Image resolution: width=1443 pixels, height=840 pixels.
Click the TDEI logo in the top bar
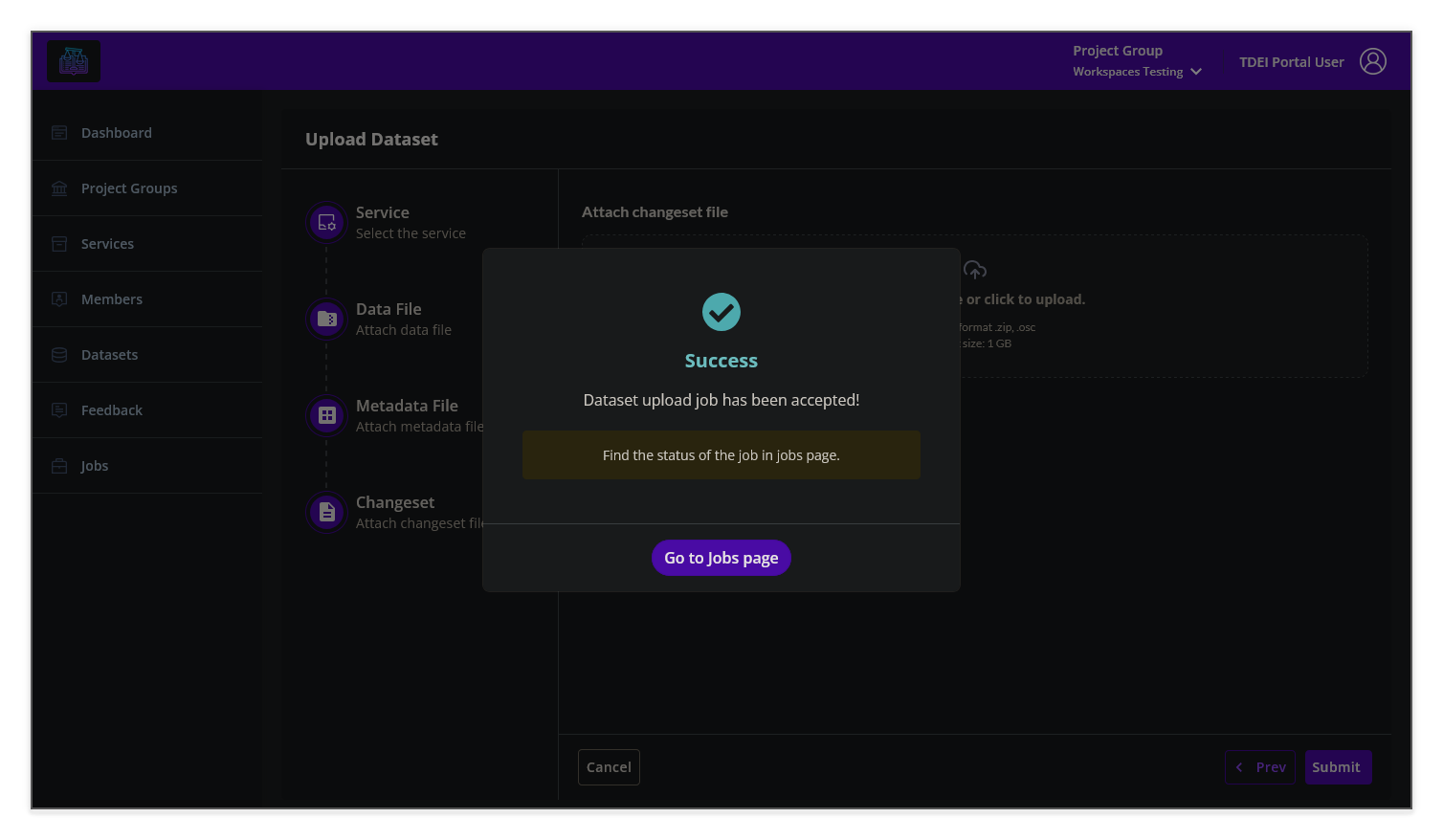[74, 60]
